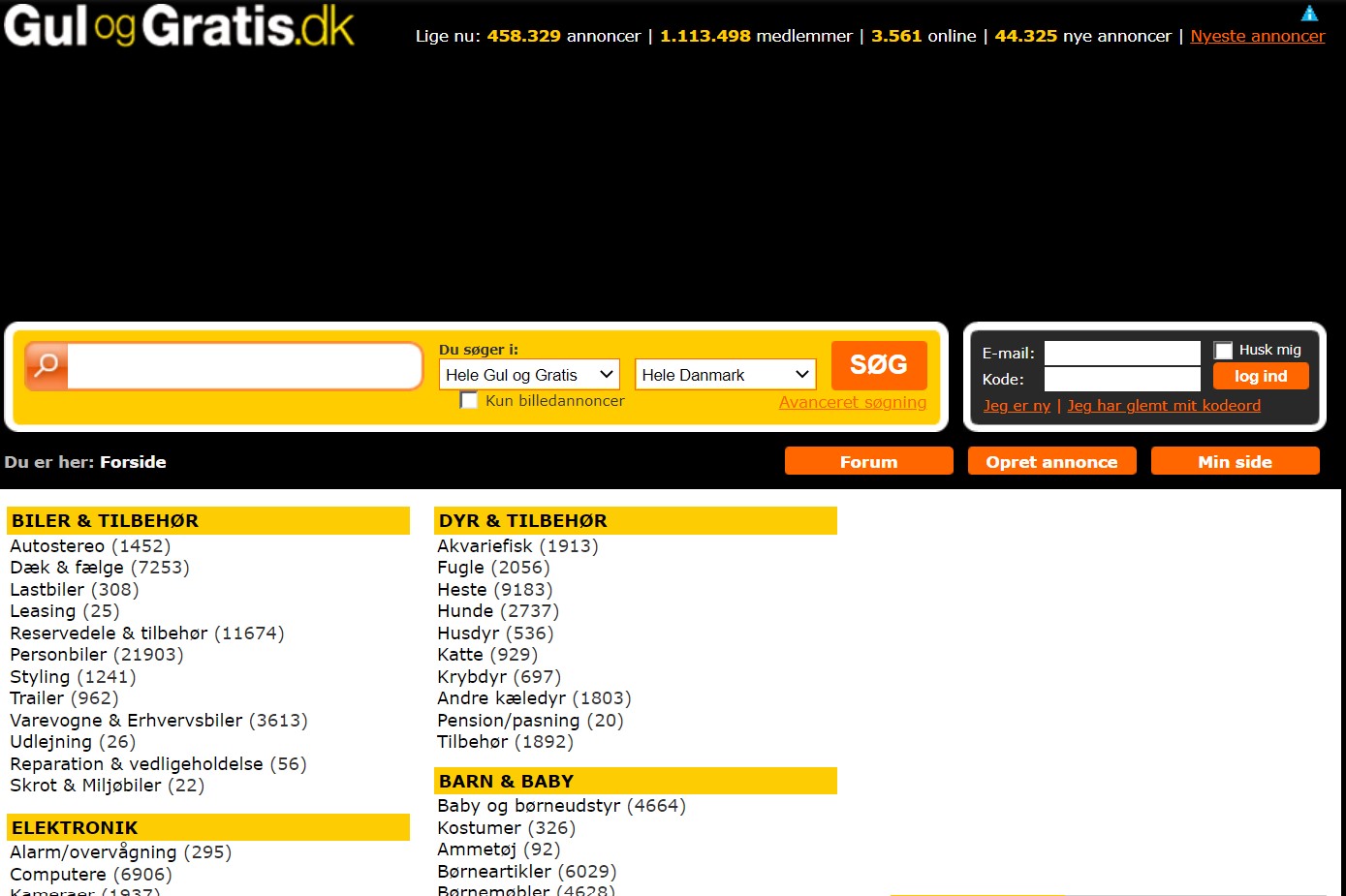Open the Personbiler category
This screenshot has width=1346, height=896.
58,655
